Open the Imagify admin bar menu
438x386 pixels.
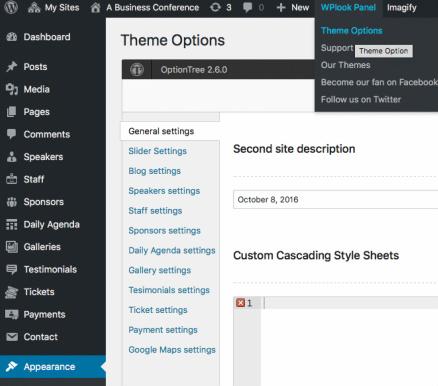click(x=402, y=7)
